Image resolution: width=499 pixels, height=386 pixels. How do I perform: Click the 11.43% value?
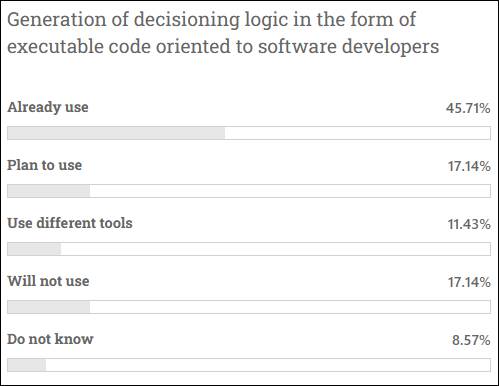(469, 224)
